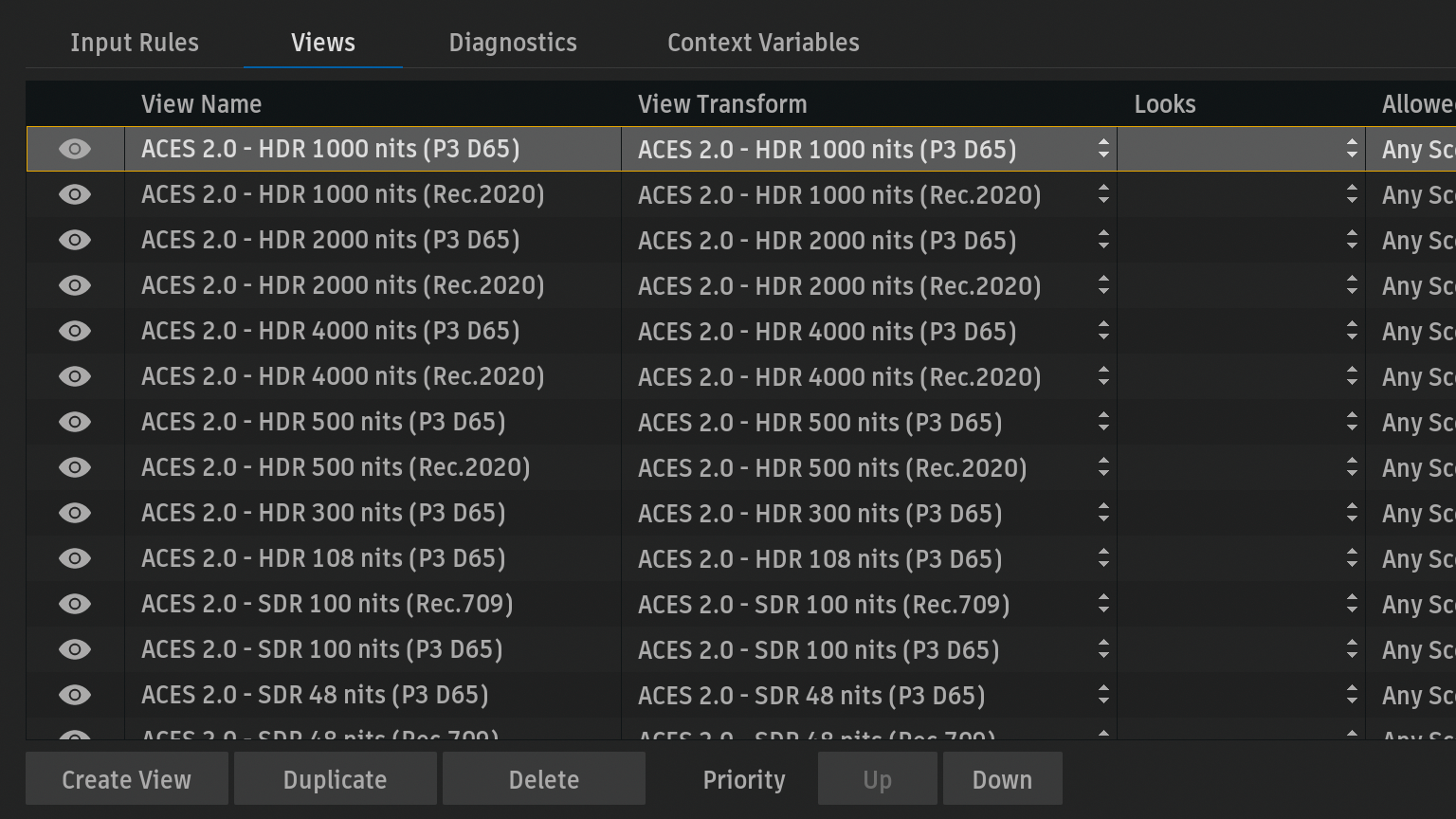Go to the Context Variables tab
This screenshot has width=1456, height=819.
[763, 43]
